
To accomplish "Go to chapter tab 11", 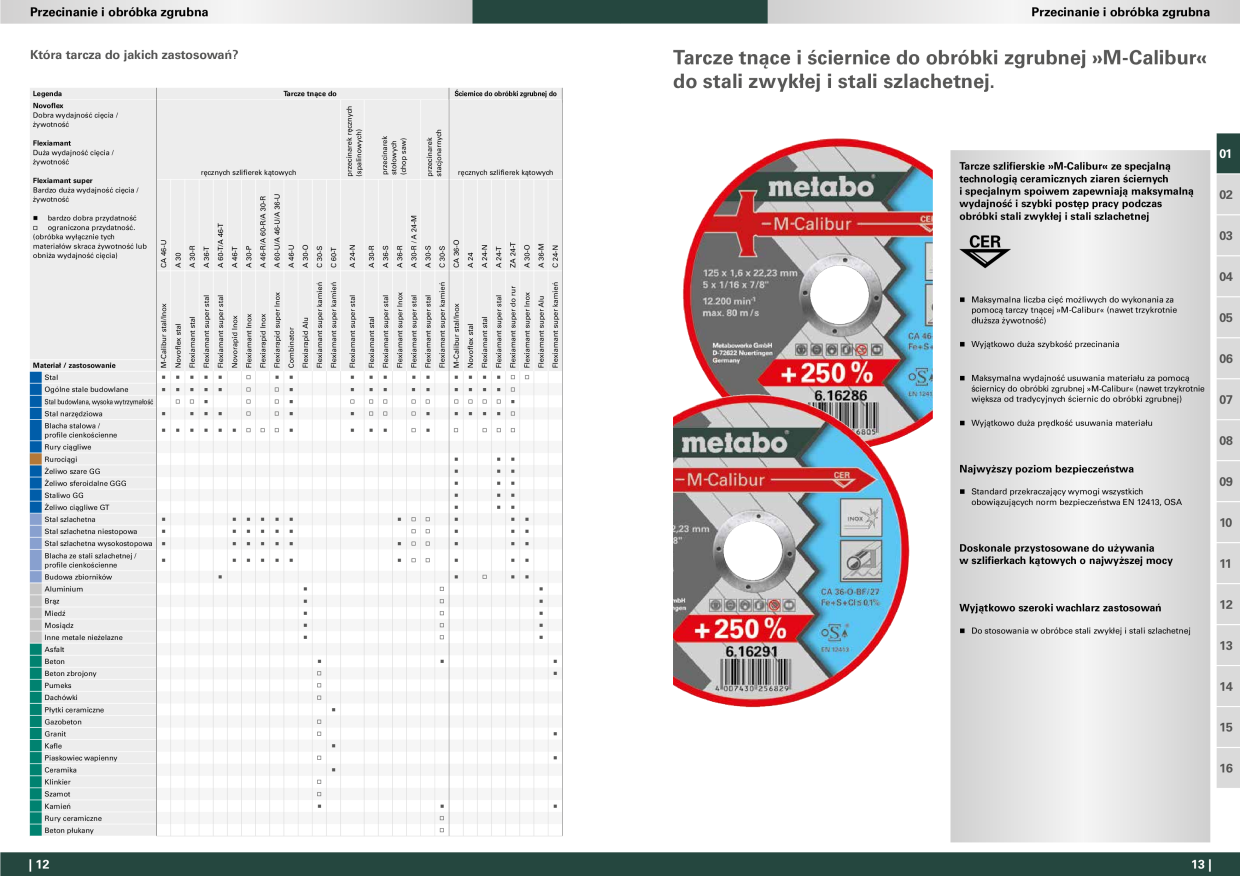I will [1226, 564].
